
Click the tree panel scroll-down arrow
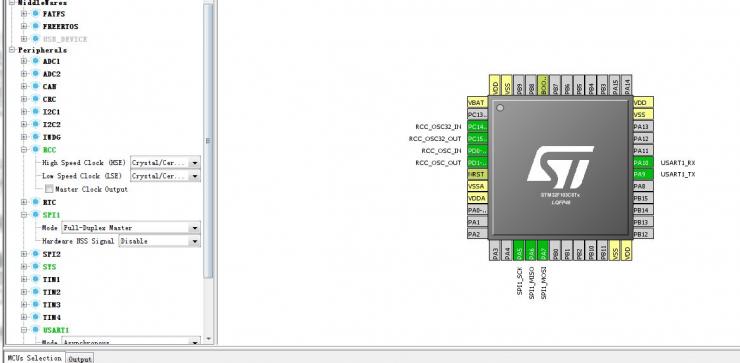209,339
